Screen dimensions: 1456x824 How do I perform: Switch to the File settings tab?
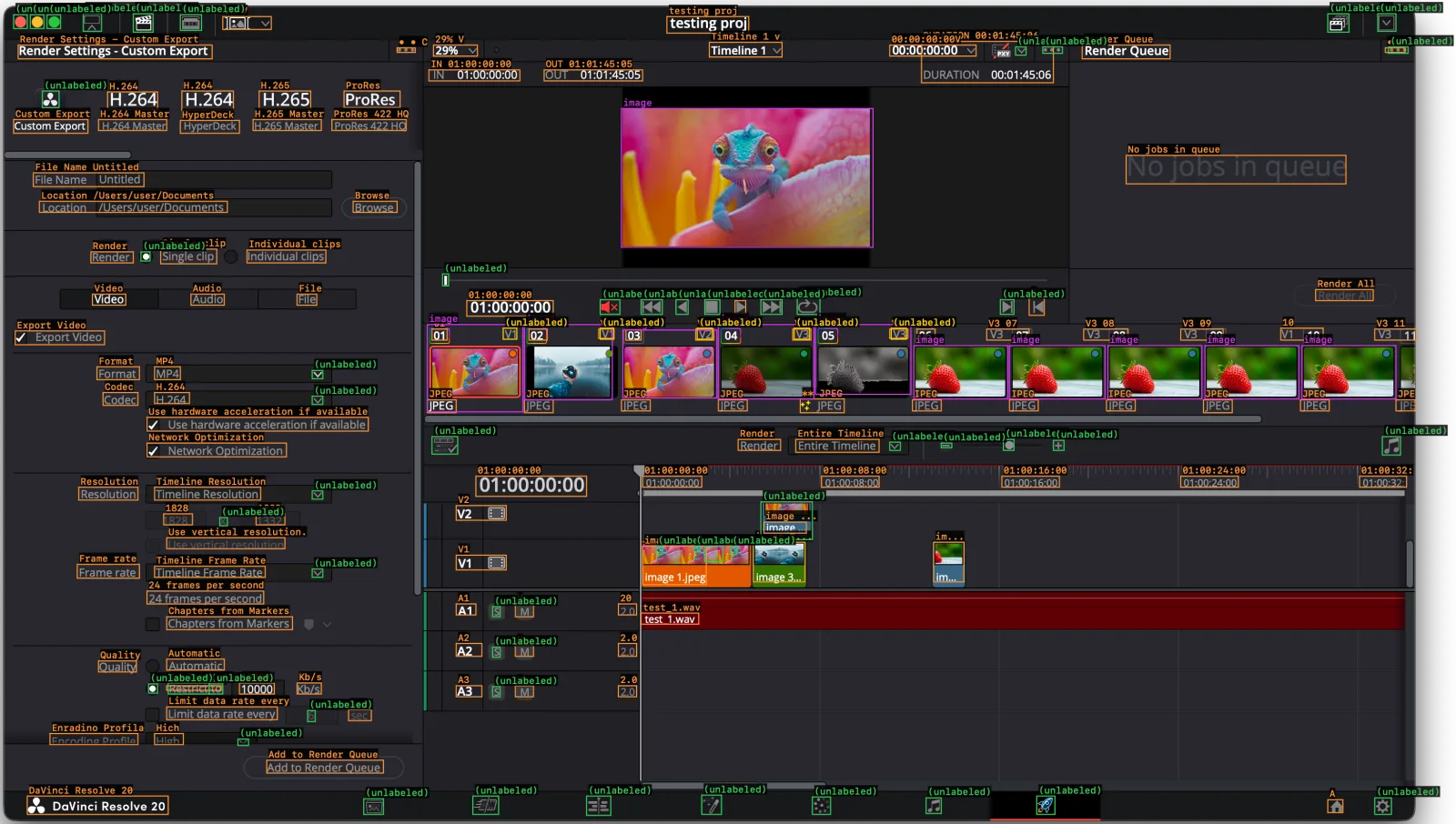pyautogui.click(x=307, y=299)
